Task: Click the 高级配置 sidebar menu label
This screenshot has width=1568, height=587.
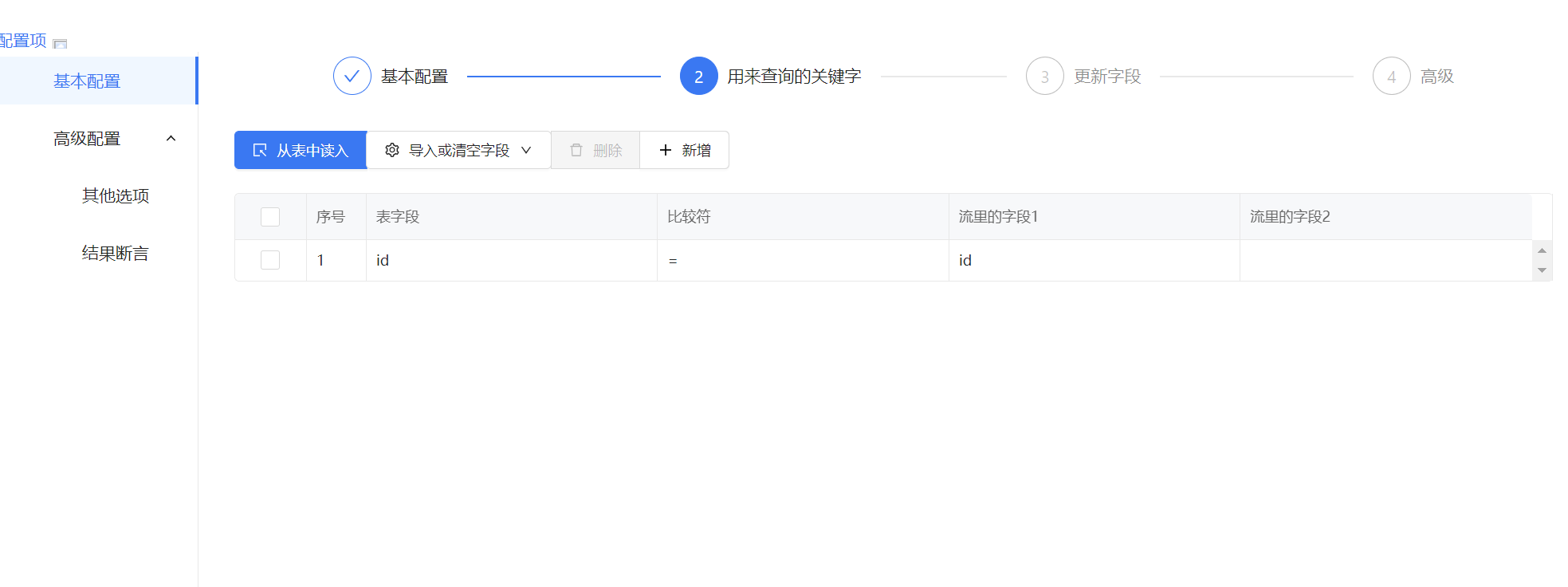Action: click(x=87, y=139)
